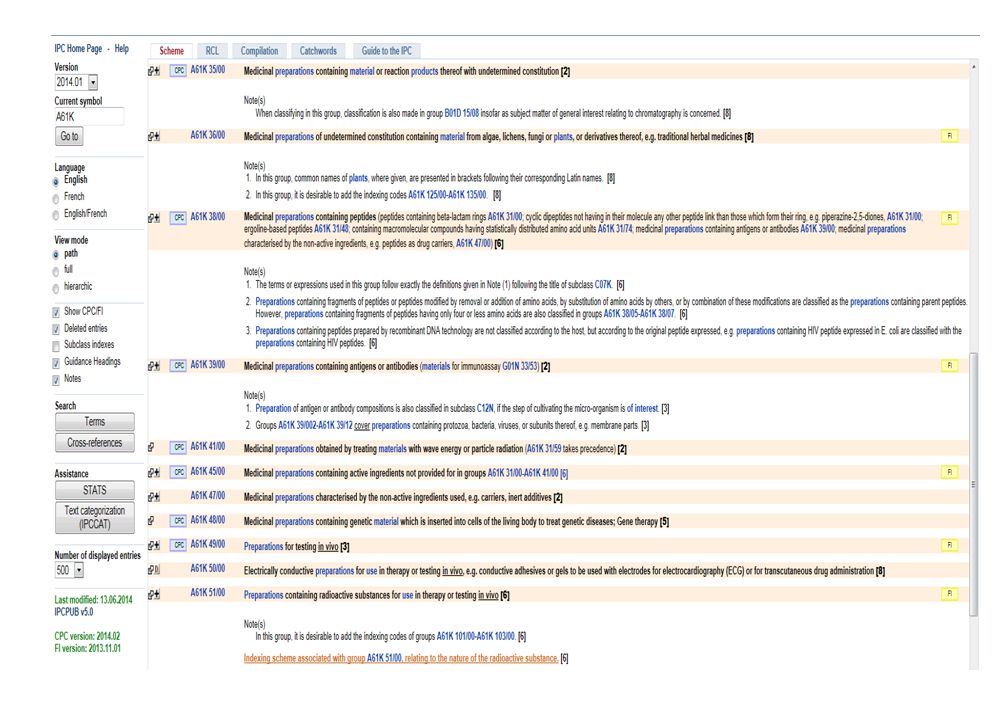Toggle Guidance Headings checkbox

tap(56, 364)
